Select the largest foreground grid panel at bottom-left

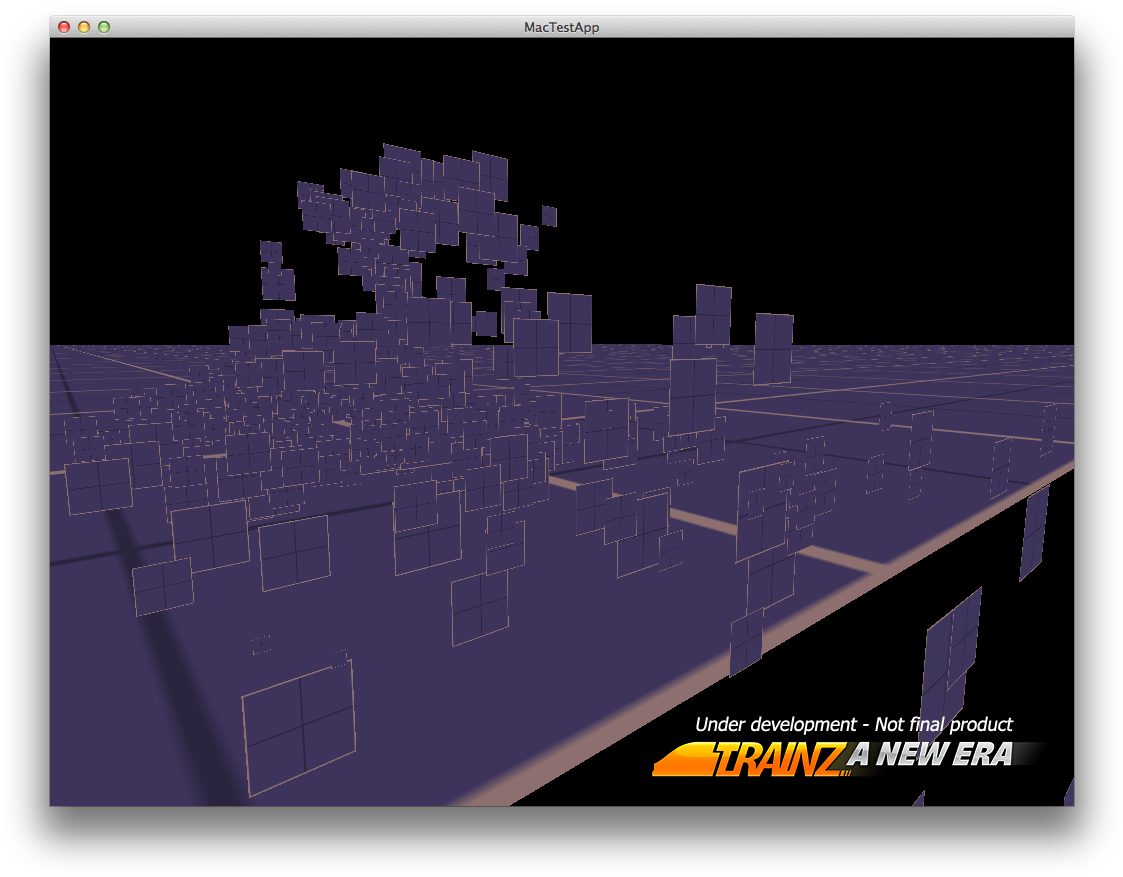pos(299,726)
